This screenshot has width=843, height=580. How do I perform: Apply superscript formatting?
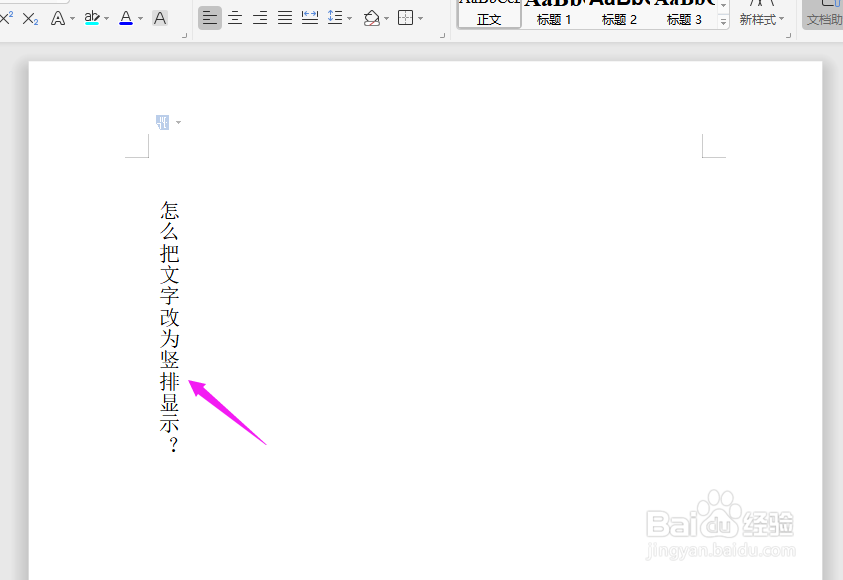pos(8,17)
